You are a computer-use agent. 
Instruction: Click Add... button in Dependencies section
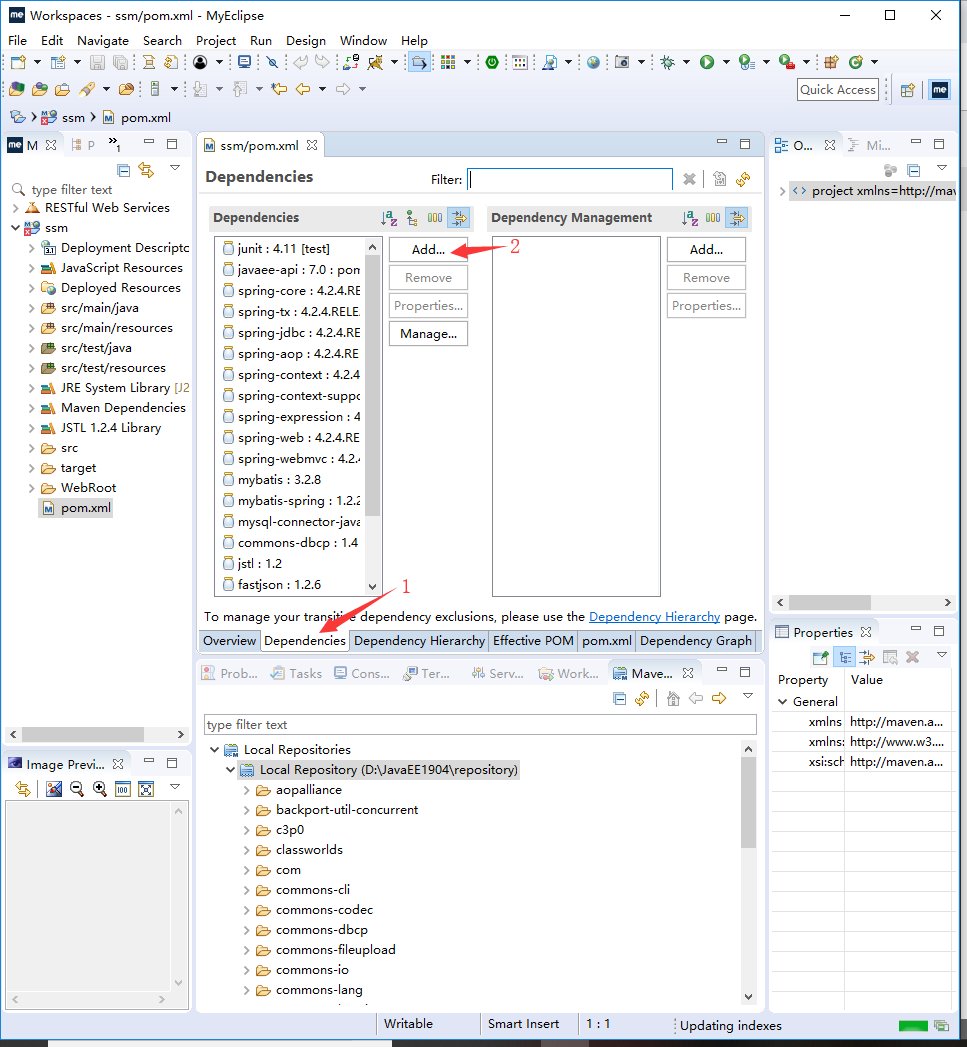pos(428,250)
